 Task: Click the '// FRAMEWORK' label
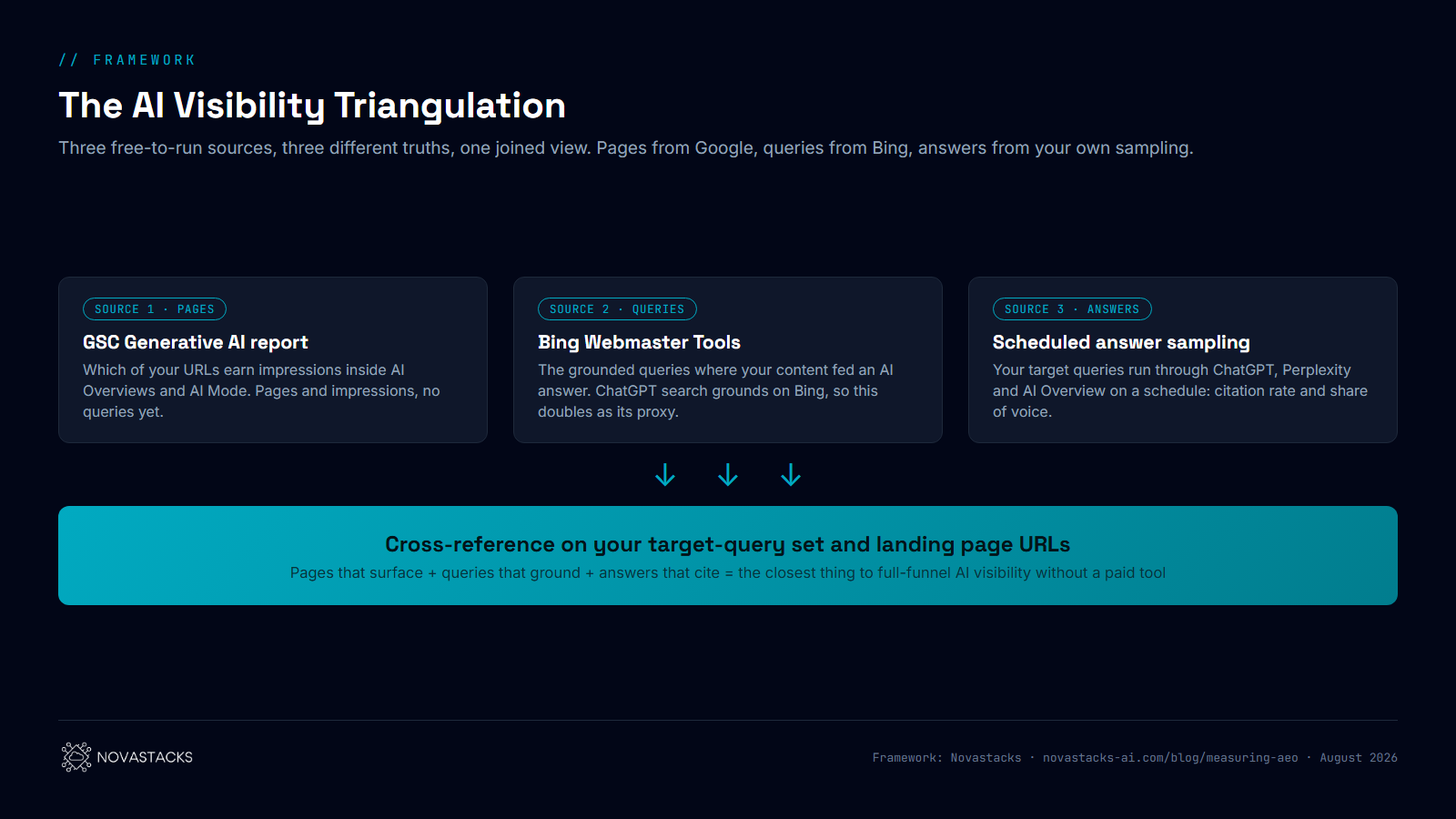127,60
